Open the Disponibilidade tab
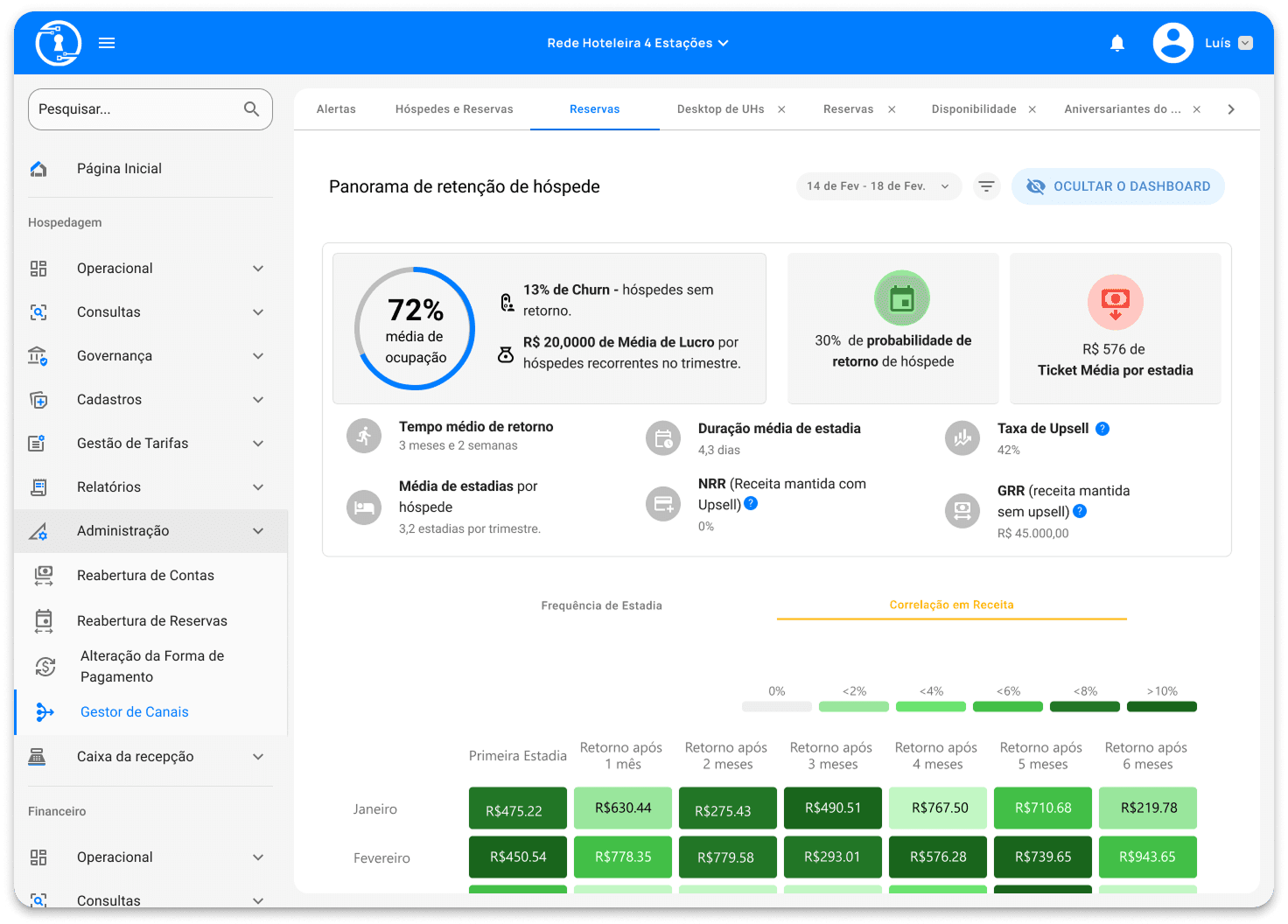This screenshot has width=1288, height=924. (x=973, y=109)
